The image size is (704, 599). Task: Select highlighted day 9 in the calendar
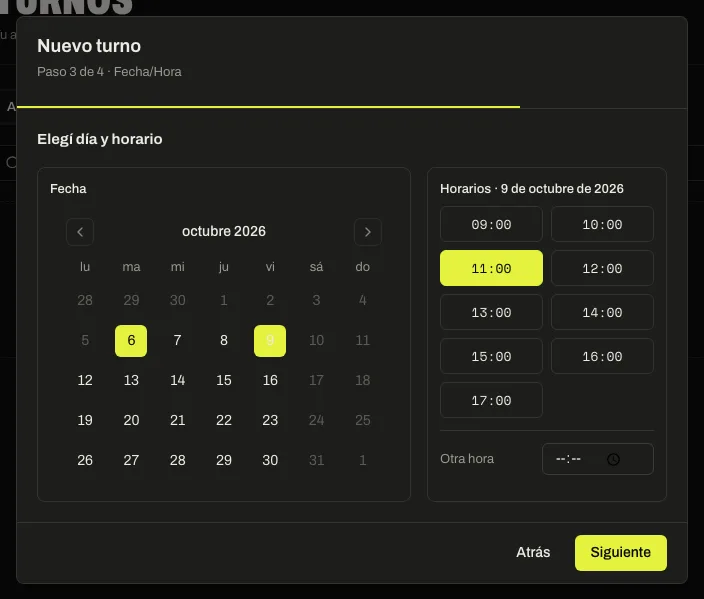pyautogui.click(x=270, y=340)
